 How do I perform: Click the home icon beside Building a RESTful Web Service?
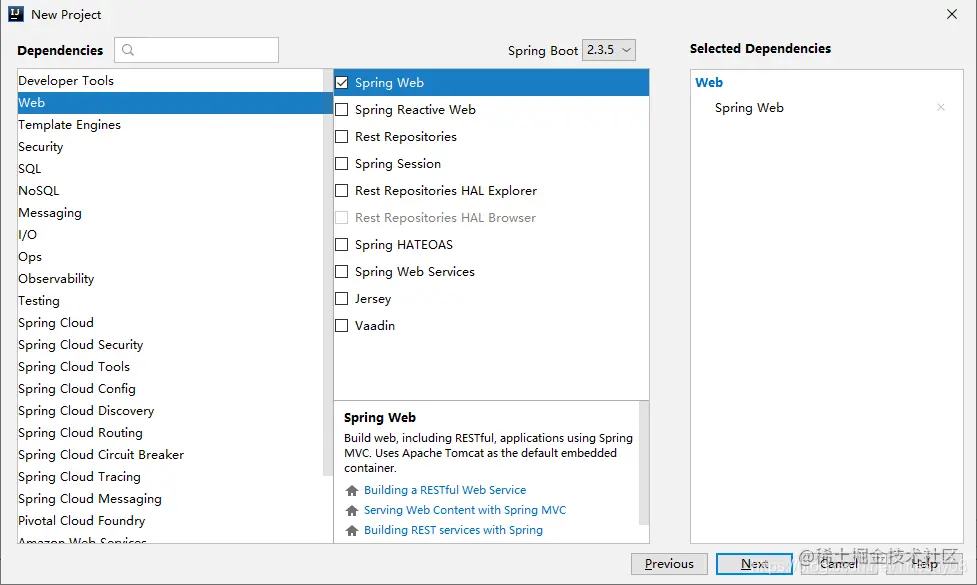point(351,491)
